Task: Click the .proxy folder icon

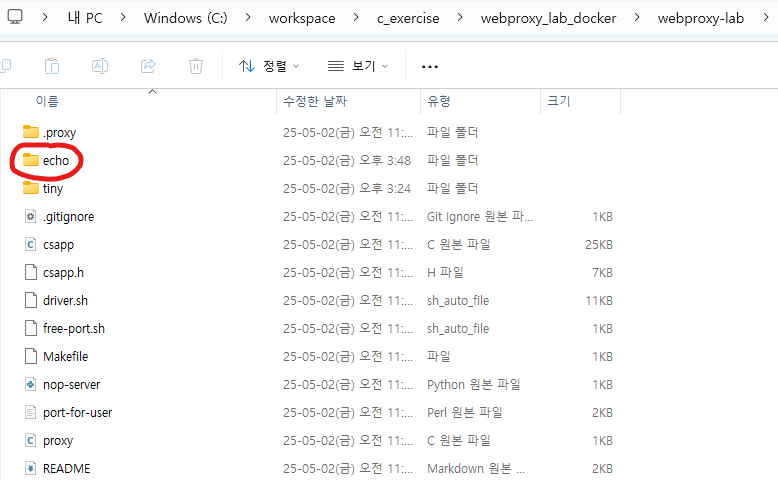Action: pos(31,132)
